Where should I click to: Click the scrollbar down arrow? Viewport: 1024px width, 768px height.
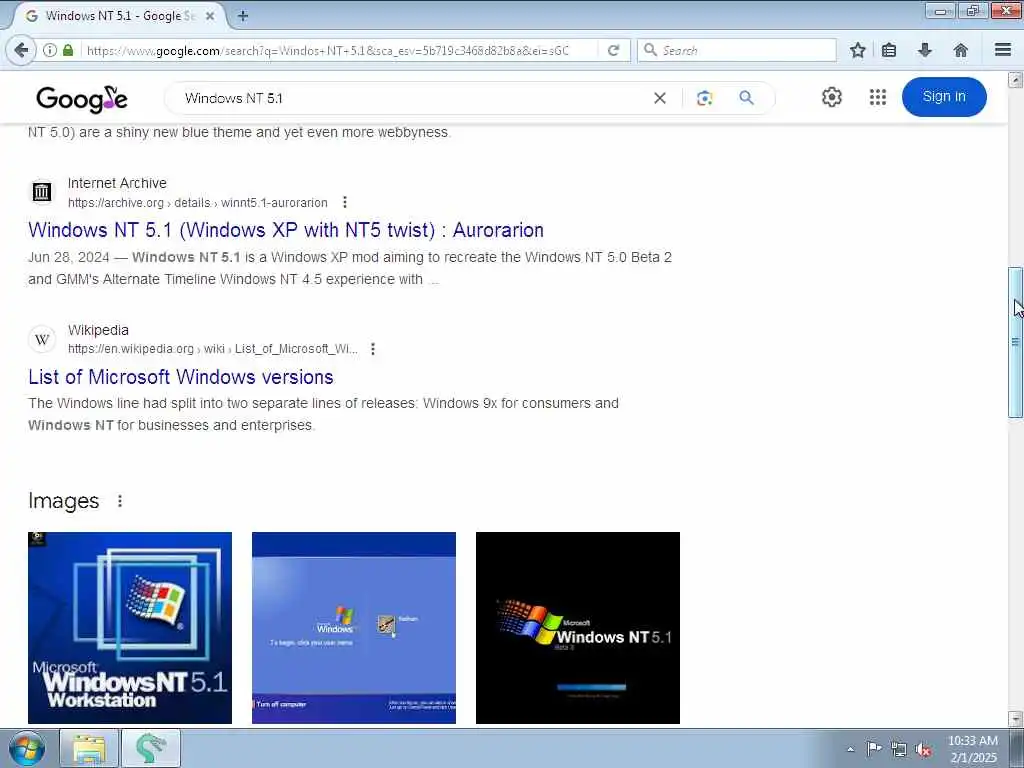tap(1015, 718)
